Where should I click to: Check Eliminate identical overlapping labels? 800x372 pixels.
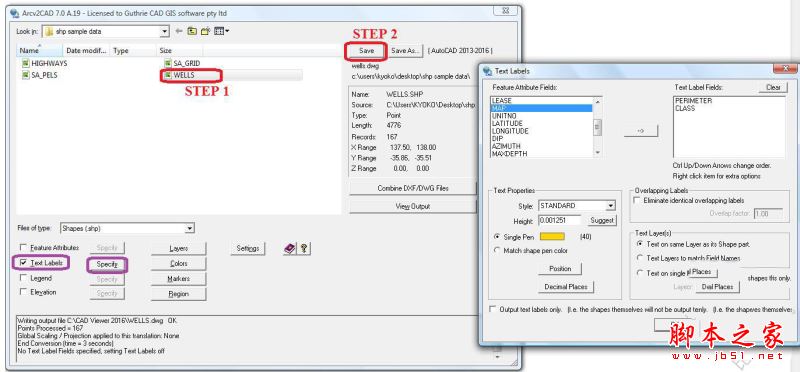click(x=637, y=201)
